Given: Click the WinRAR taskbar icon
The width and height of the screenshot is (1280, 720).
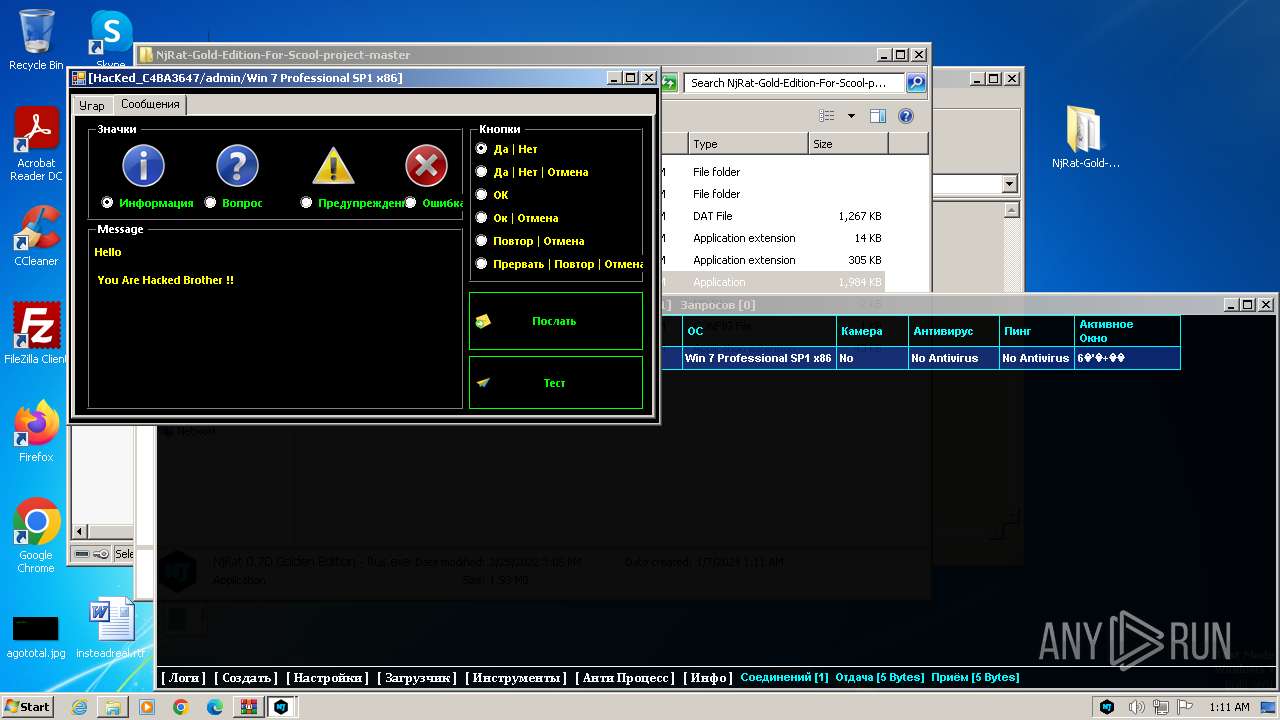Looking at the screenshot, I should 248,707.
